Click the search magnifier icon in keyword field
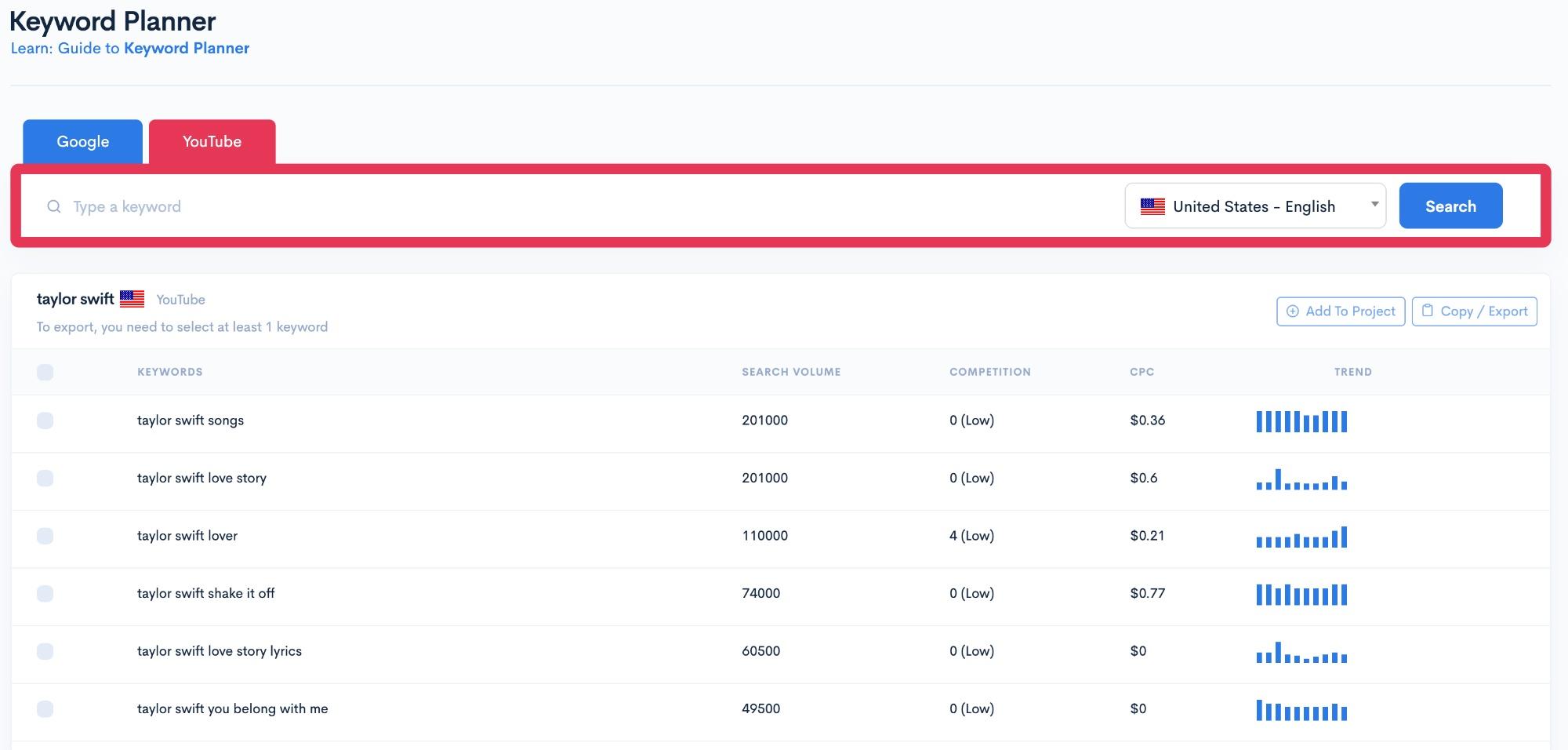 click(x=54, y=206)
